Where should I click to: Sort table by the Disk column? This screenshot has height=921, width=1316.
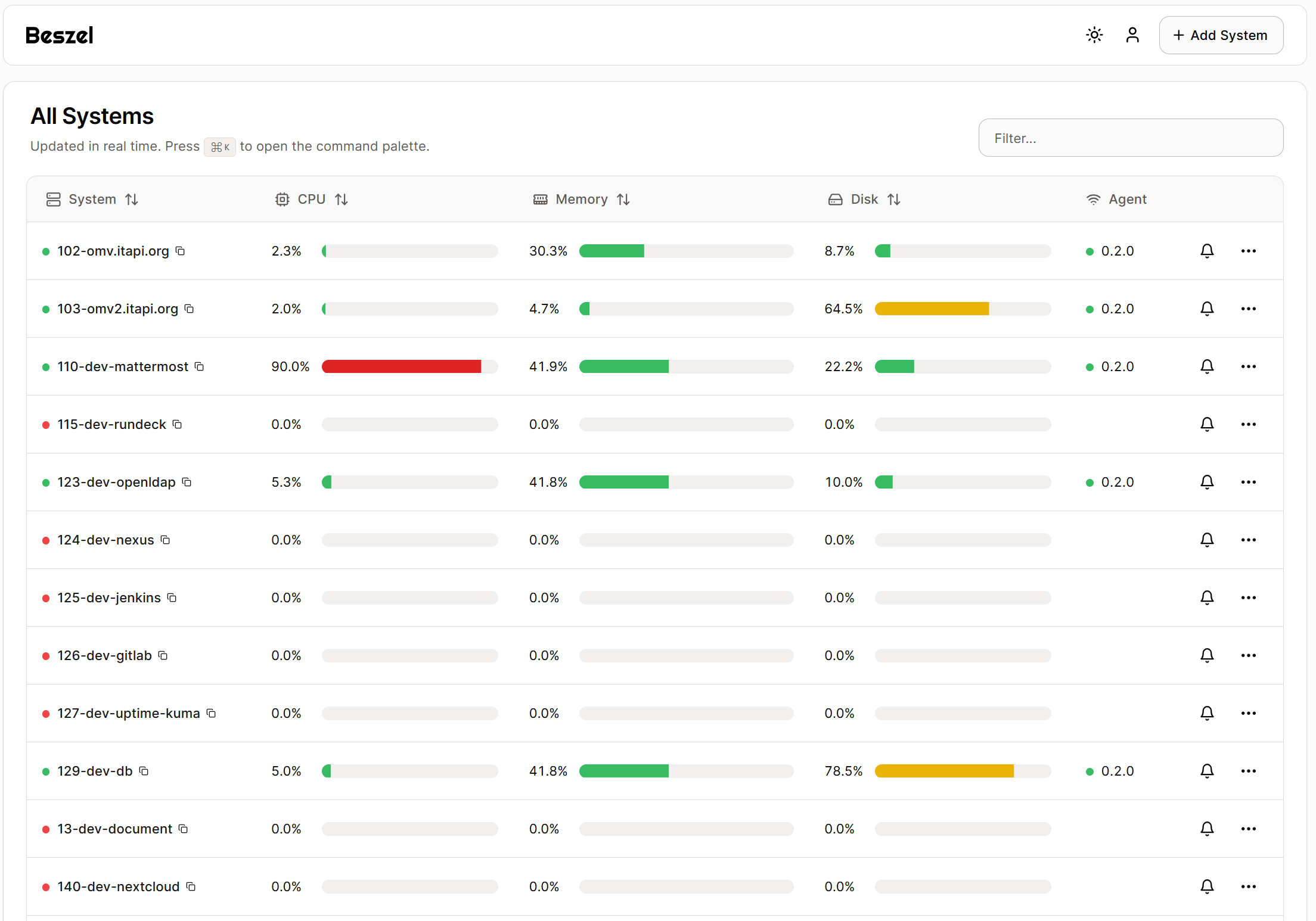pyautogui.click(x=864, y=199)
